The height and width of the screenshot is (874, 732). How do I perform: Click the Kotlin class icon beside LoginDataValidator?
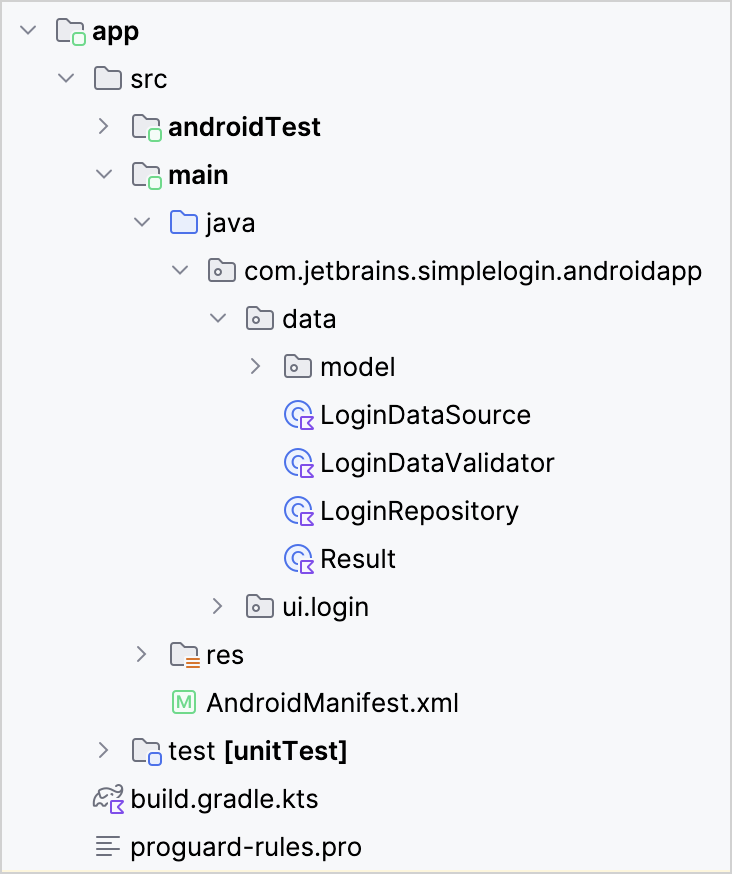pos(299,463)
